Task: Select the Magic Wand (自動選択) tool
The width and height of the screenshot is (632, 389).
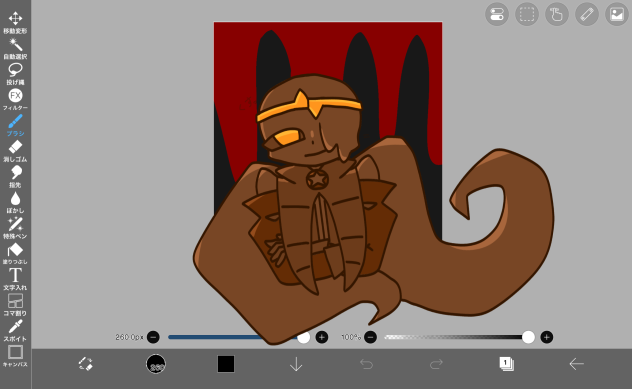Action: (x=15, y=49)
